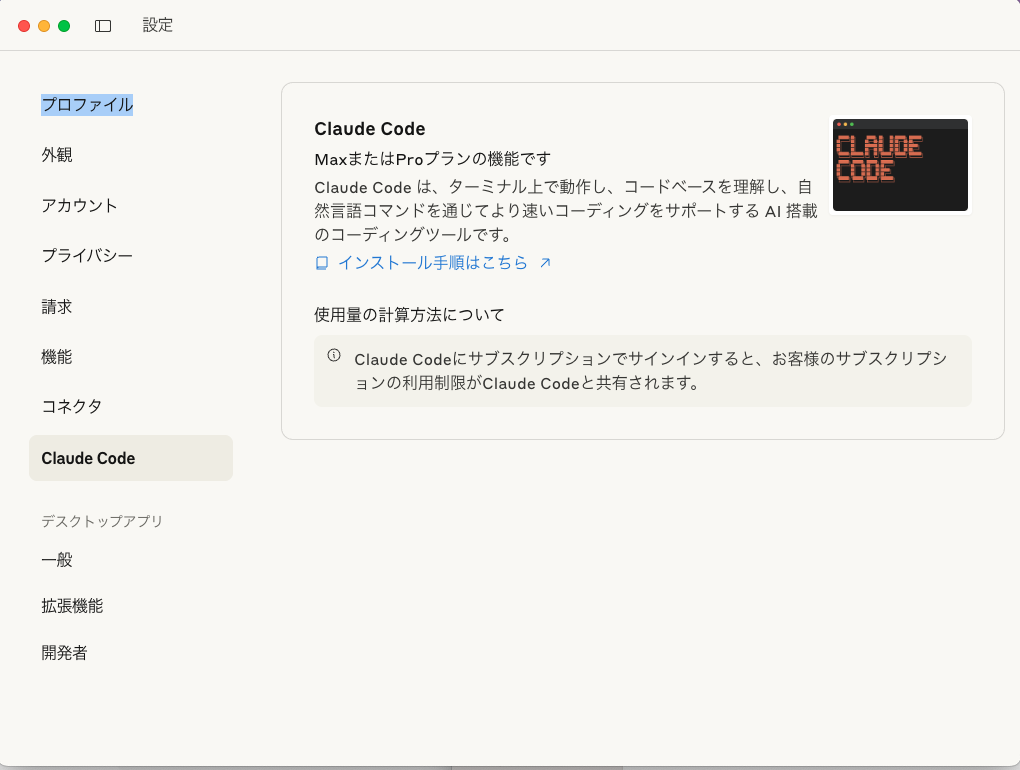Click the subscription usage notice text

tap(651, 371)
